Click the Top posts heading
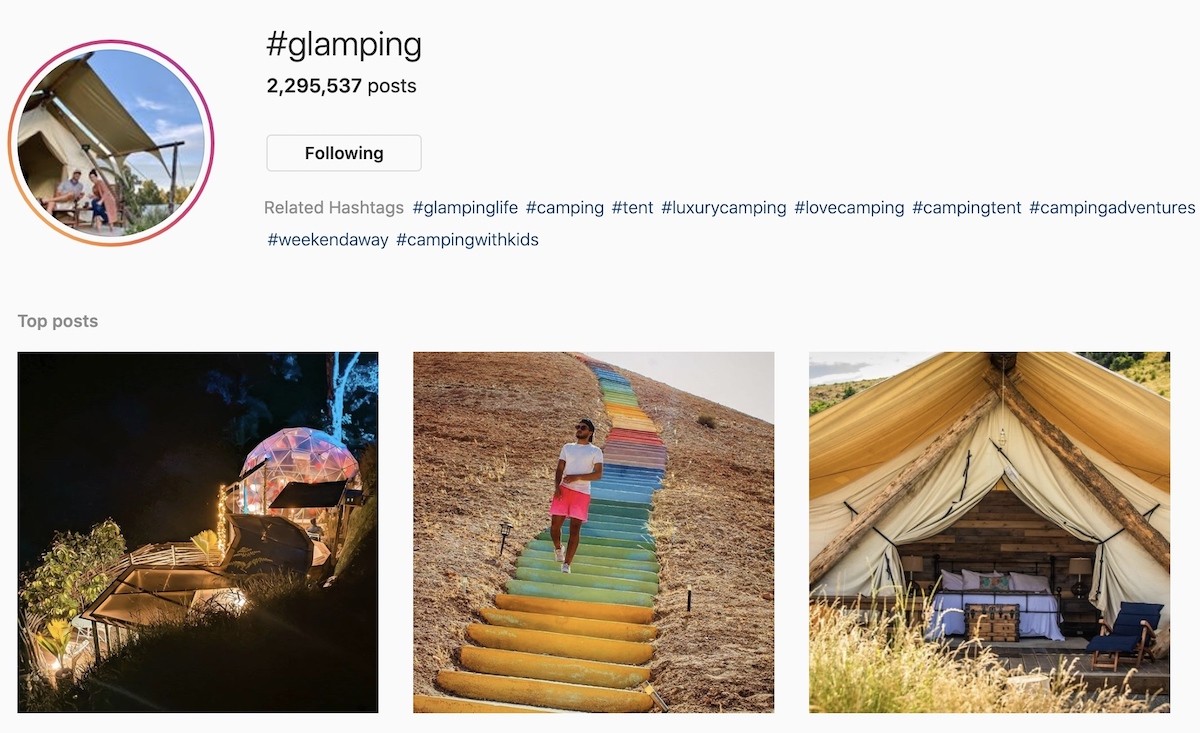Image resolution: width=1200 pixels, height=733 pixels. (58, 321)
